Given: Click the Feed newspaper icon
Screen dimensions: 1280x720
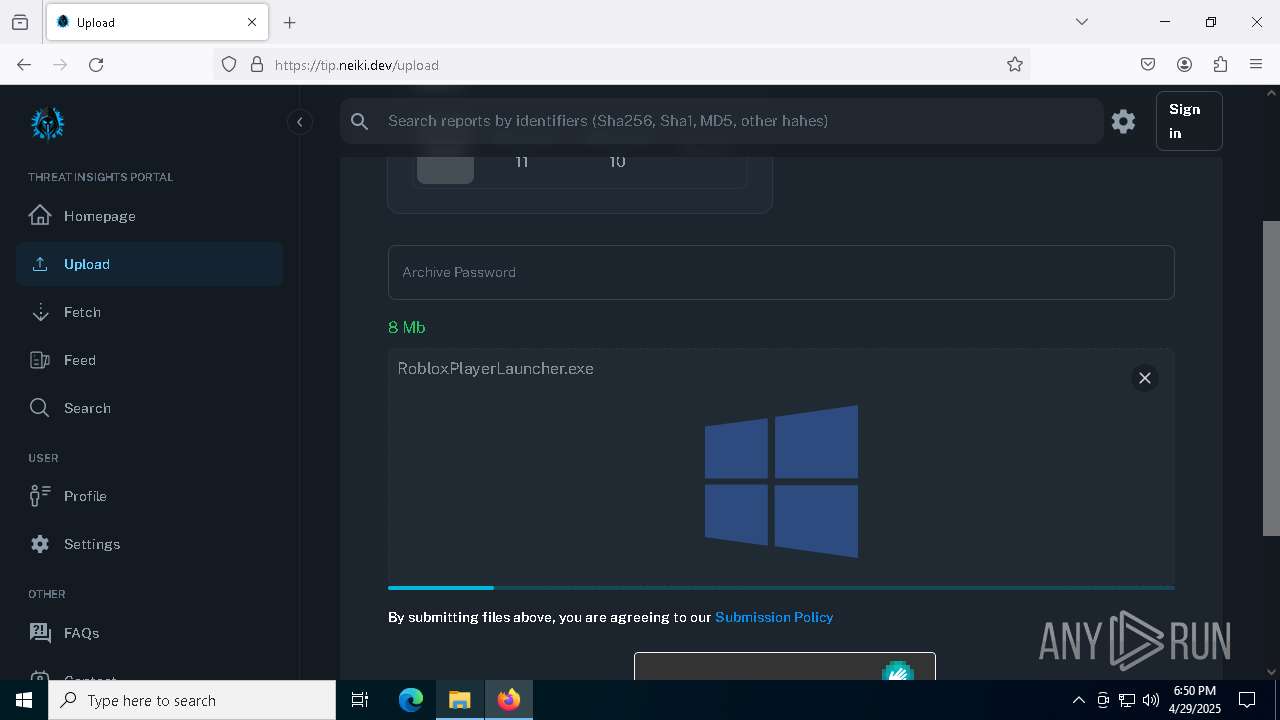Looking at the screenshot, I should click(x=40, y=360).
